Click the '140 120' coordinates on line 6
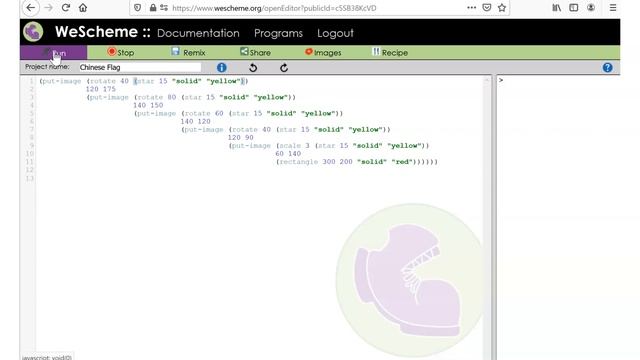This screenshot has height=360, width=640. (x=196, y=121)
